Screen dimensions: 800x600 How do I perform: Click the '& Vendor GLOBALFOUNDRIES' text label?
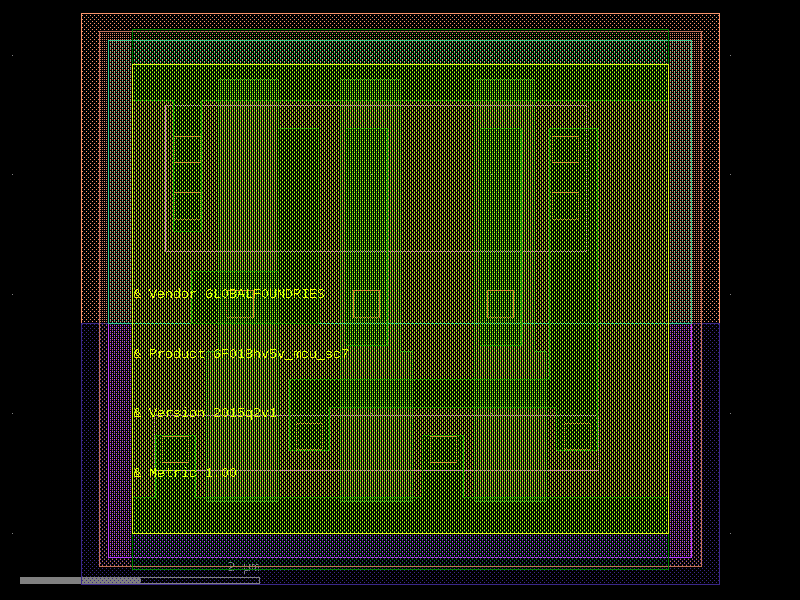point(229,294)
